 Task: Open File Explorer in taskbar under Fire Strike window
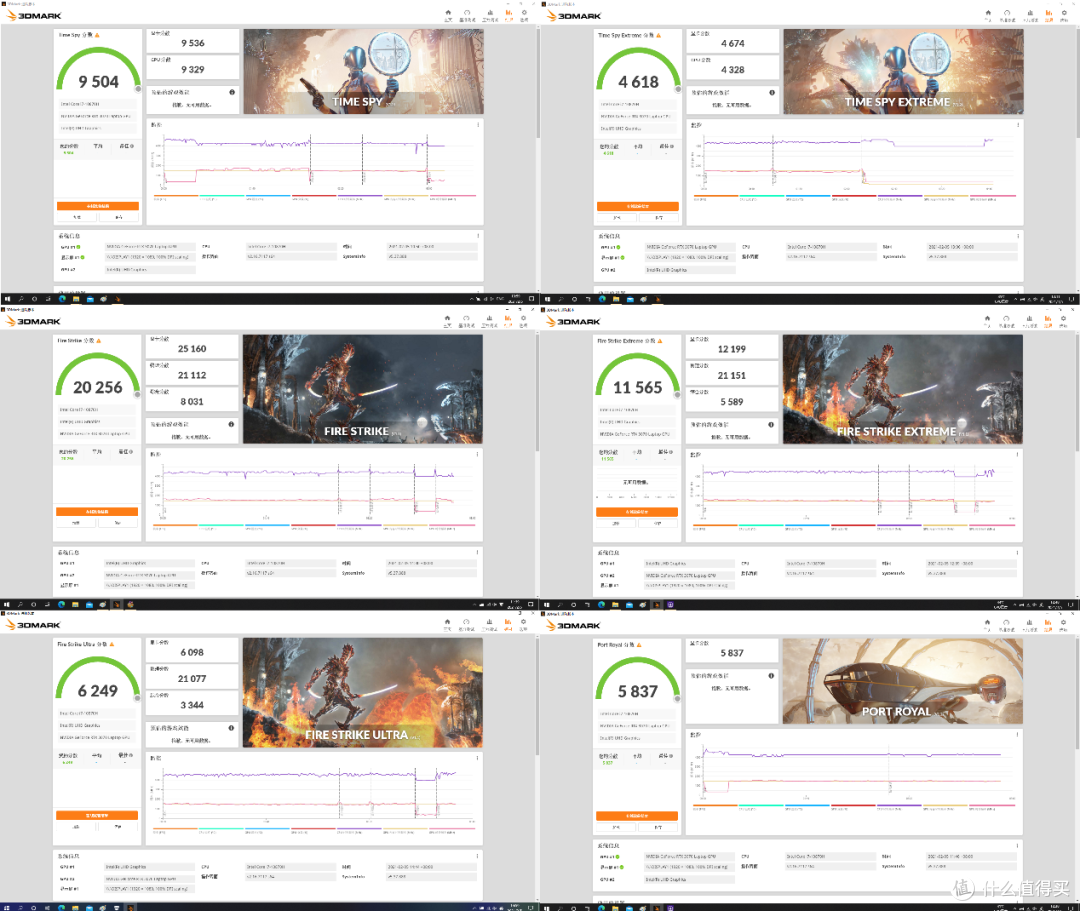[x=75, y=605]
